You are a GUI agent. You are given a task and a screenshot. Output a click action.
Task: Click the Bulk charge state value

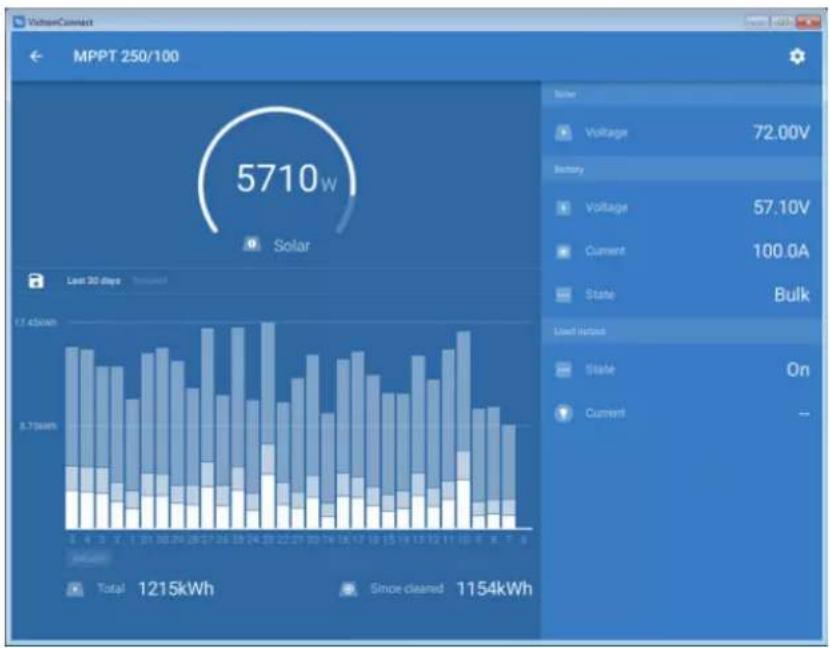791,294
